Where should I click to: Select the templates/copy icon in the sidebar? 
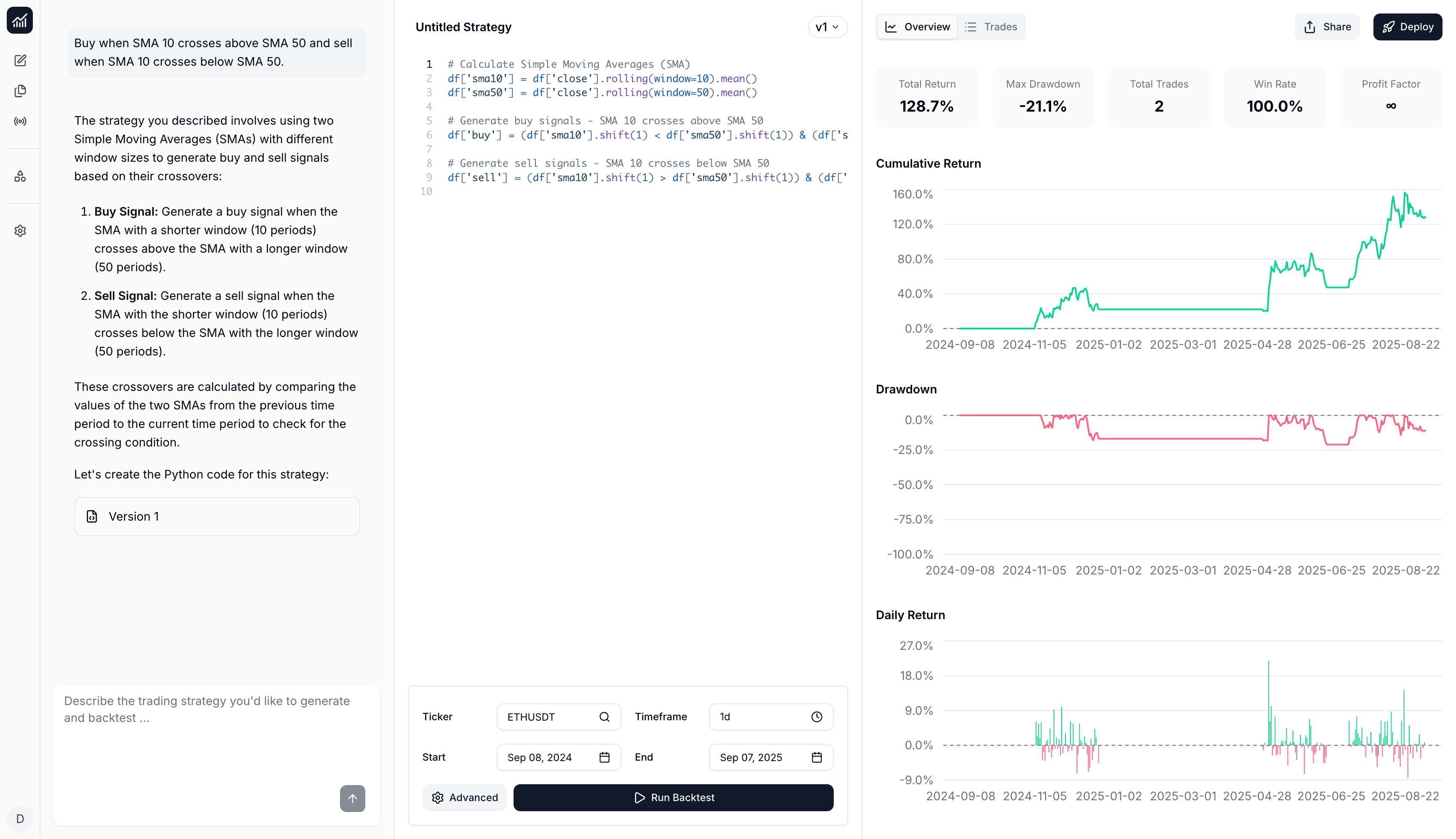(20, 91)
